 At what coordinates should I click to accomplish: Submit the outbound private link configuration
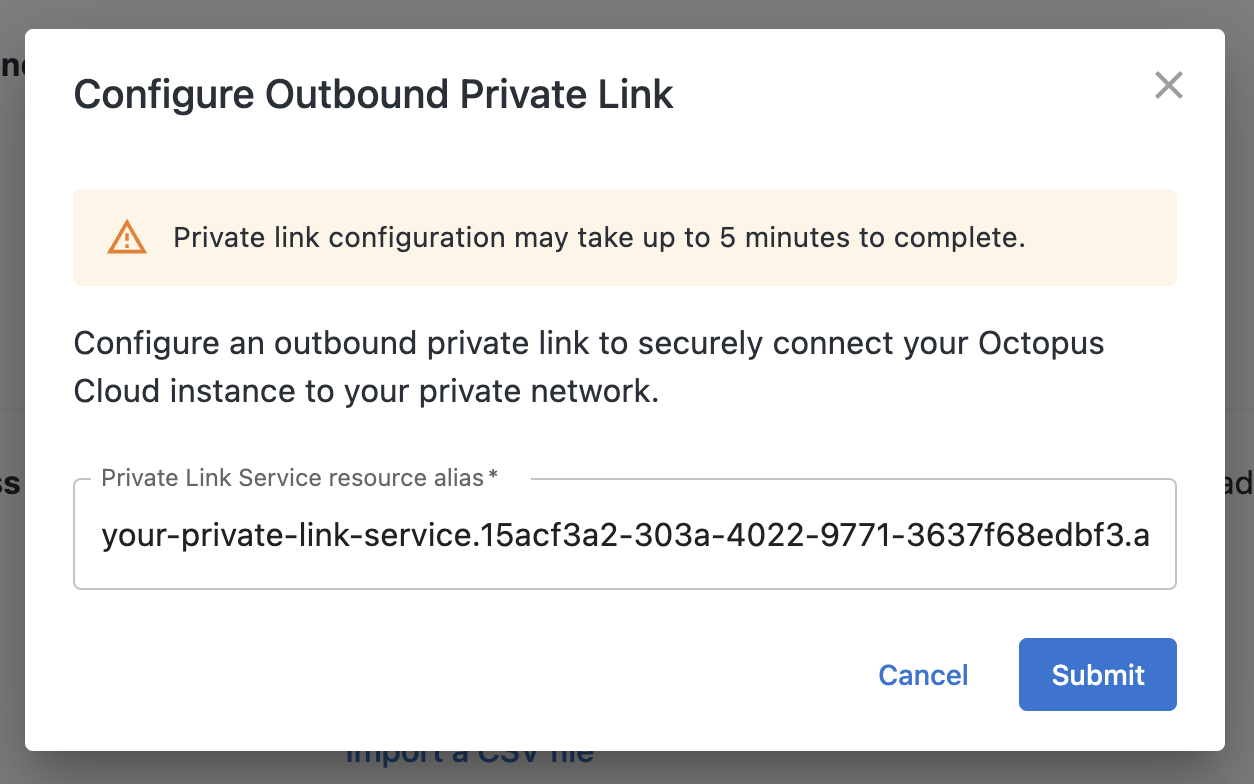tap(1097, 674)
